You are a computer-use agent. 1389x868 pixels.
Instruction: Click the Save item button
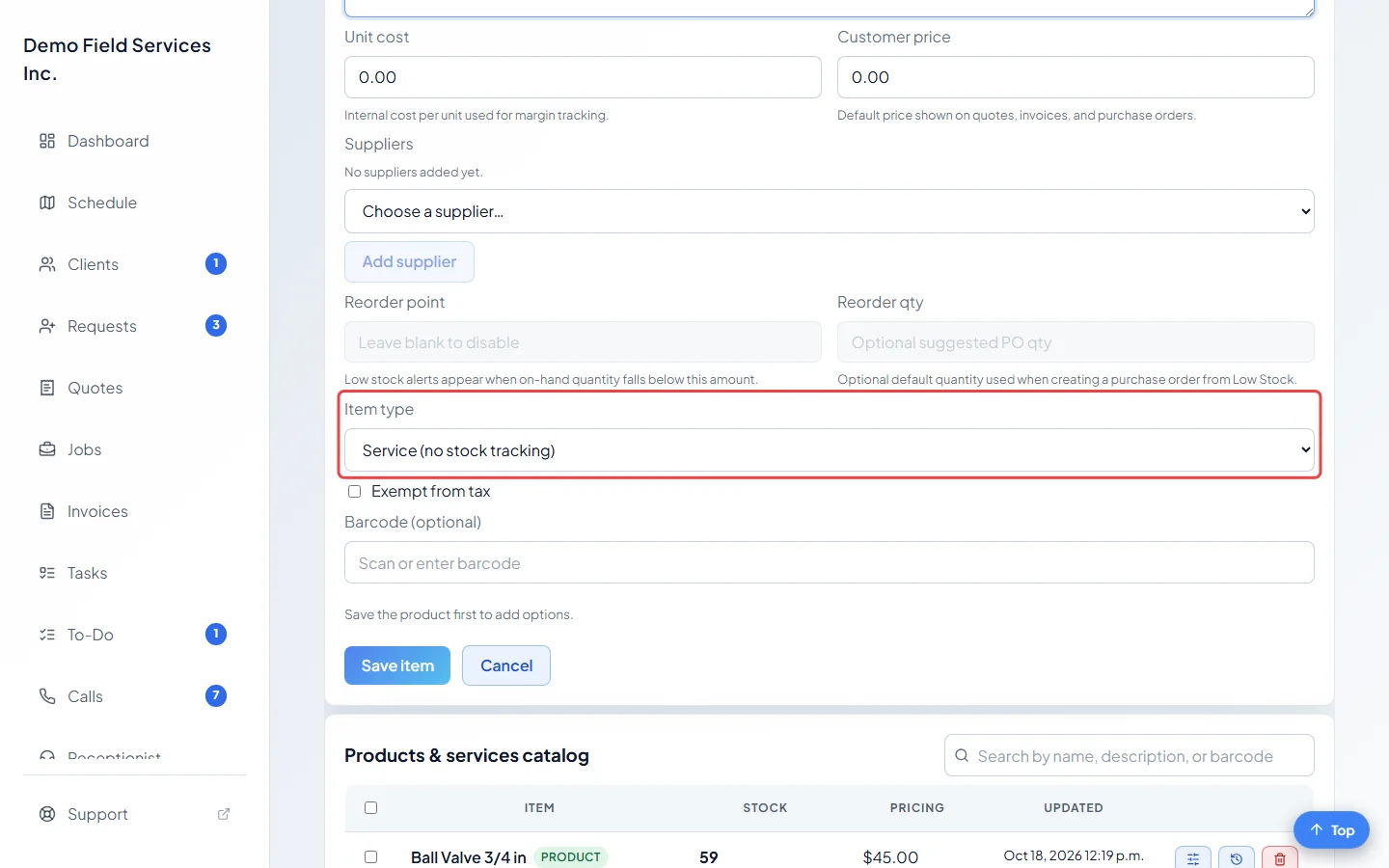coord(397,665)
